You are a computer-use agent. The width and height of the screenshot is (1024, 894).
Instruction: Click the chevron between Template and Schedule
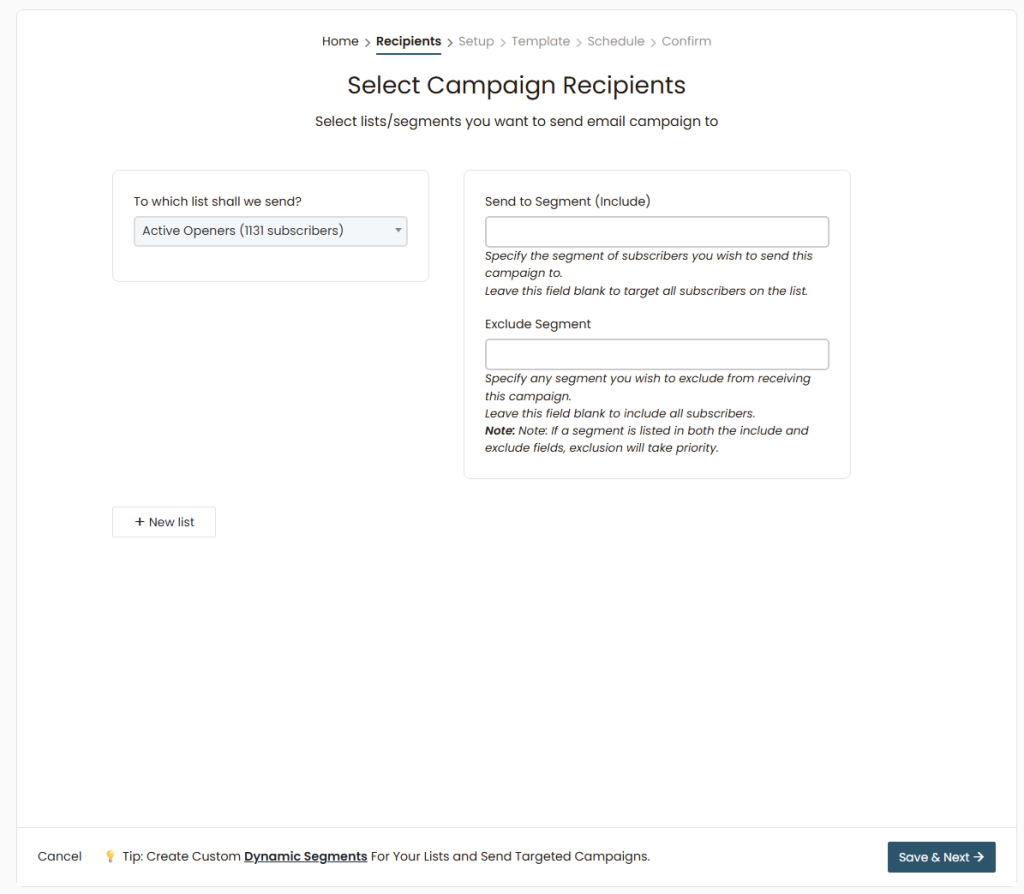tap(579, 42)
